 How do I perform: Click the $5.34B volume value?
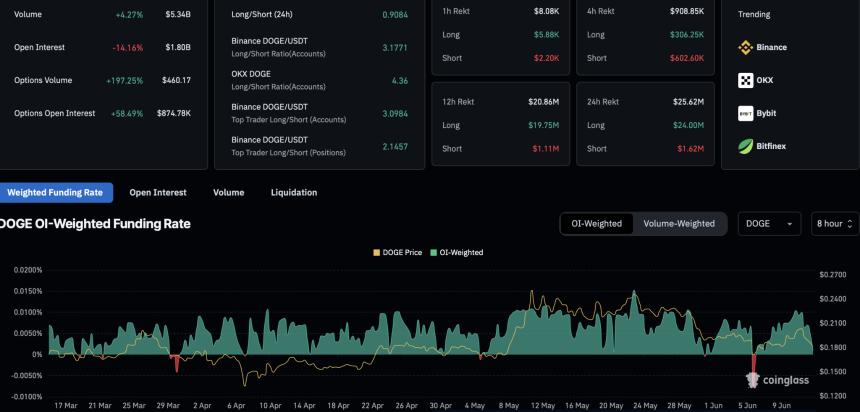coord(178,15)
